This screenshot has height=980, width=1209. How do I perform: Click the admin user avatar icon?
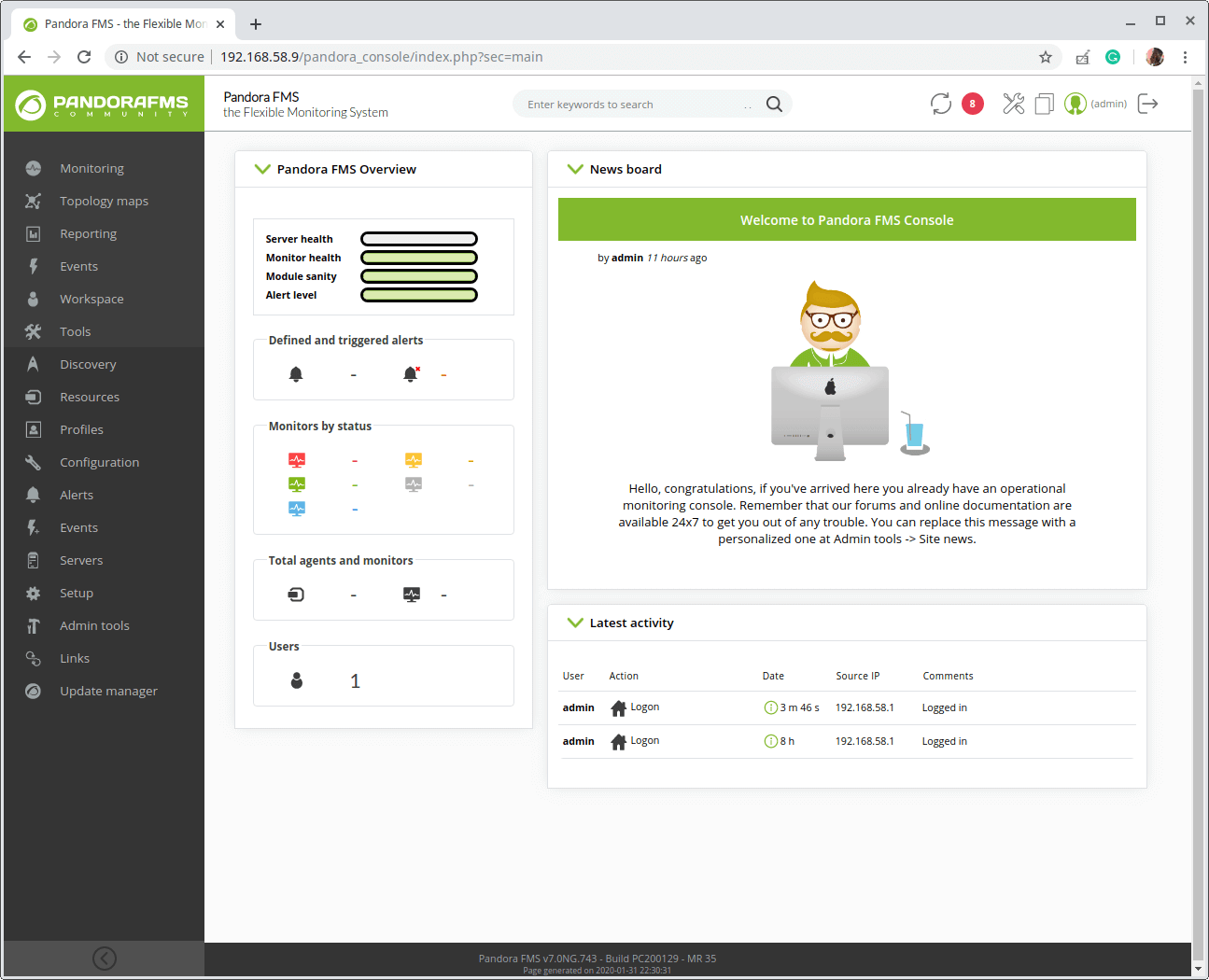1075,104
